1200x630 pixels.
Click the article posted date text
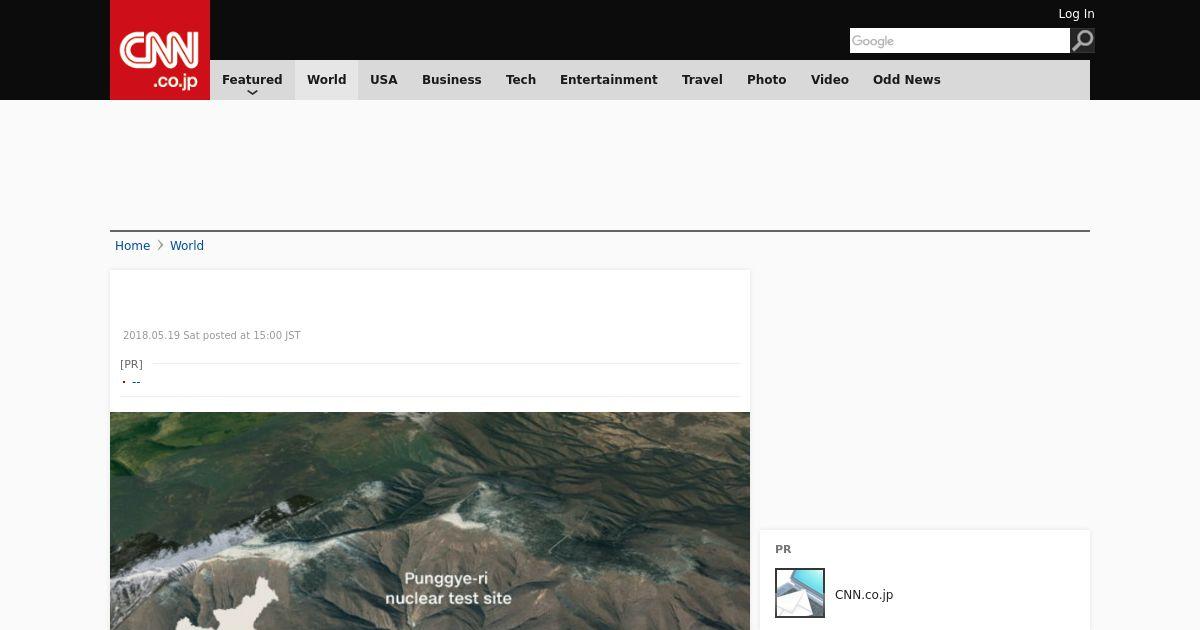coord(212,336)
